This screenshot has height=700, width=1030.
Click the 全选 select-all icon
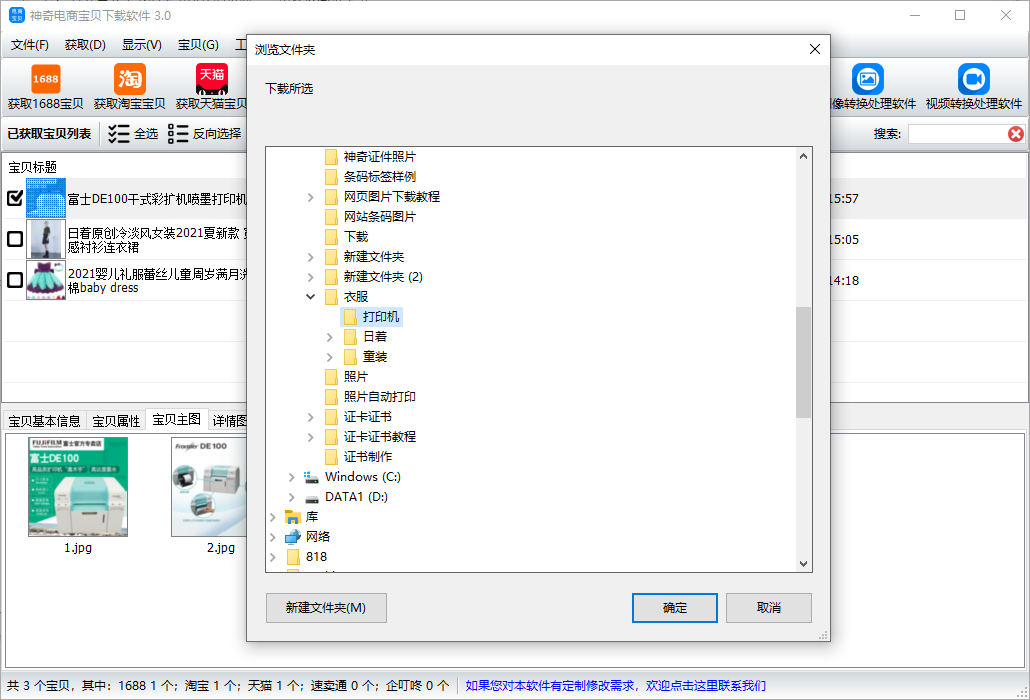(119, 133)
